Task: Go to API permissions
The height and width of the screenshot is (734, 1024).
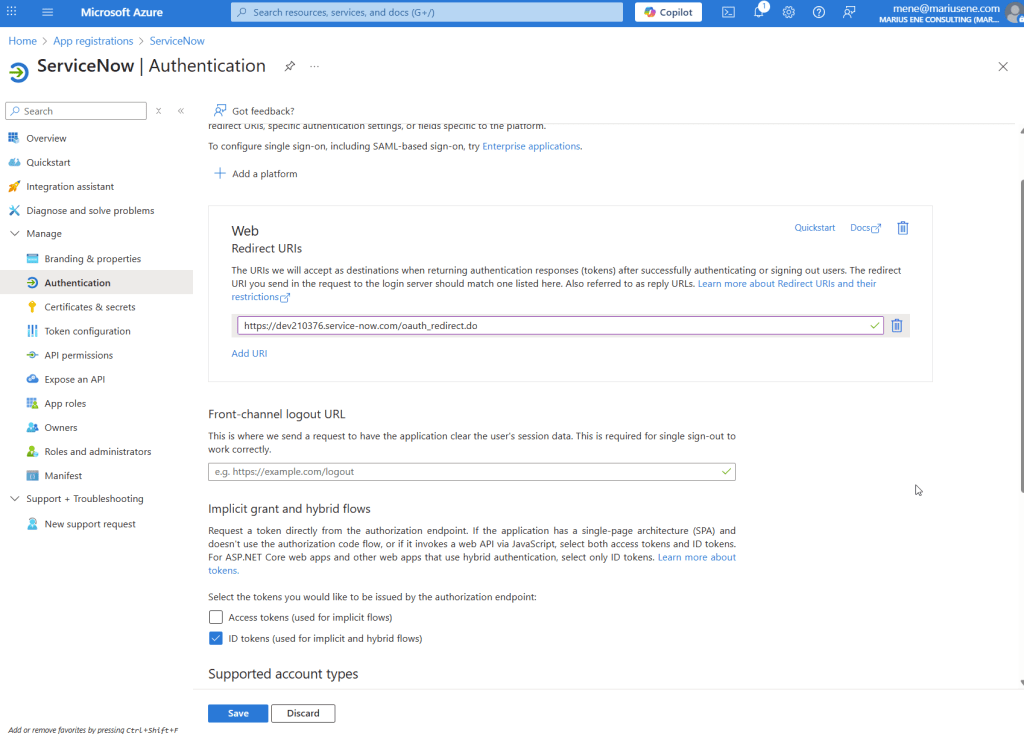Action: click(78, 355)
